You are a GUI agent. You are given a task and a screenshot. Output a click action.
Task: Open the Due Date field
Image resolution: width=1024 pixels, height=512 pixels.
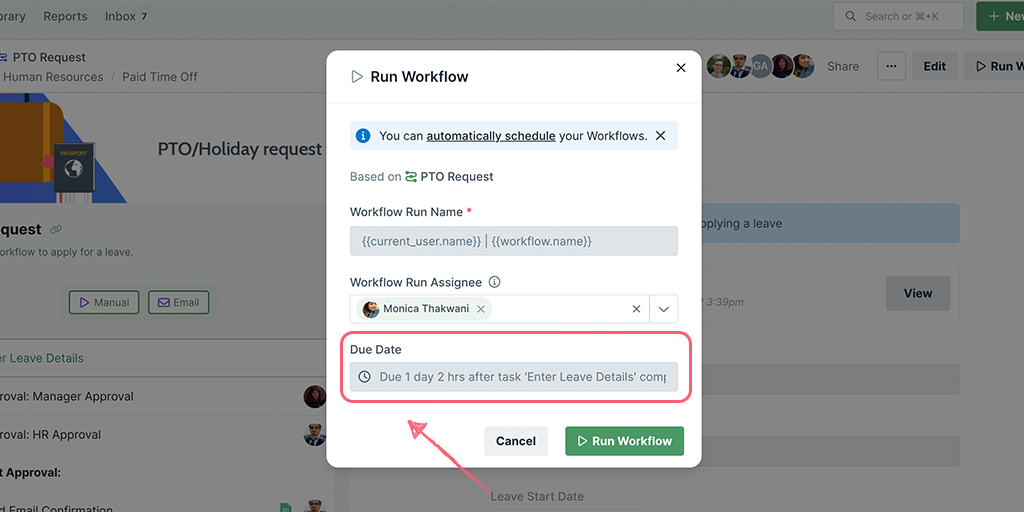click(x=513, y=377)
